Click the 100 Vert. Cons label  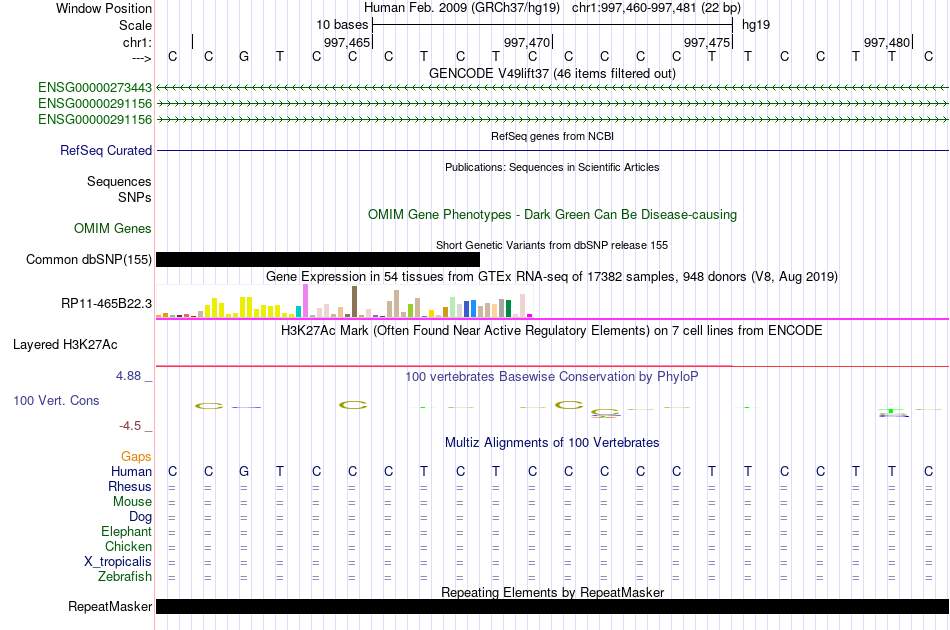click(x=56, y=400)
